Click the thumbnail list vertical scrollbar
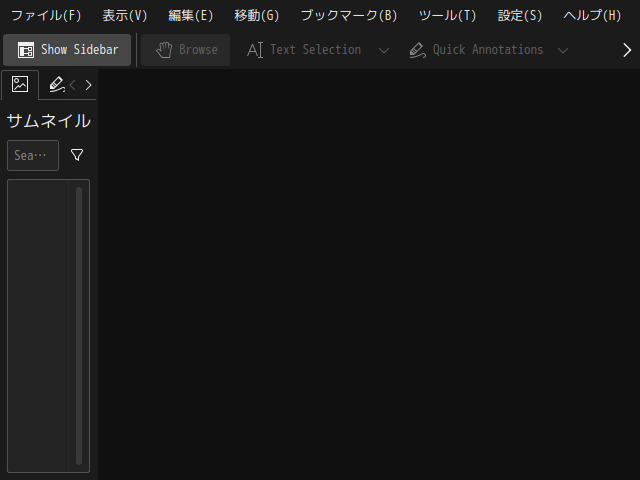This screenshot has width=640, height=480. click(x=79, y=326)
